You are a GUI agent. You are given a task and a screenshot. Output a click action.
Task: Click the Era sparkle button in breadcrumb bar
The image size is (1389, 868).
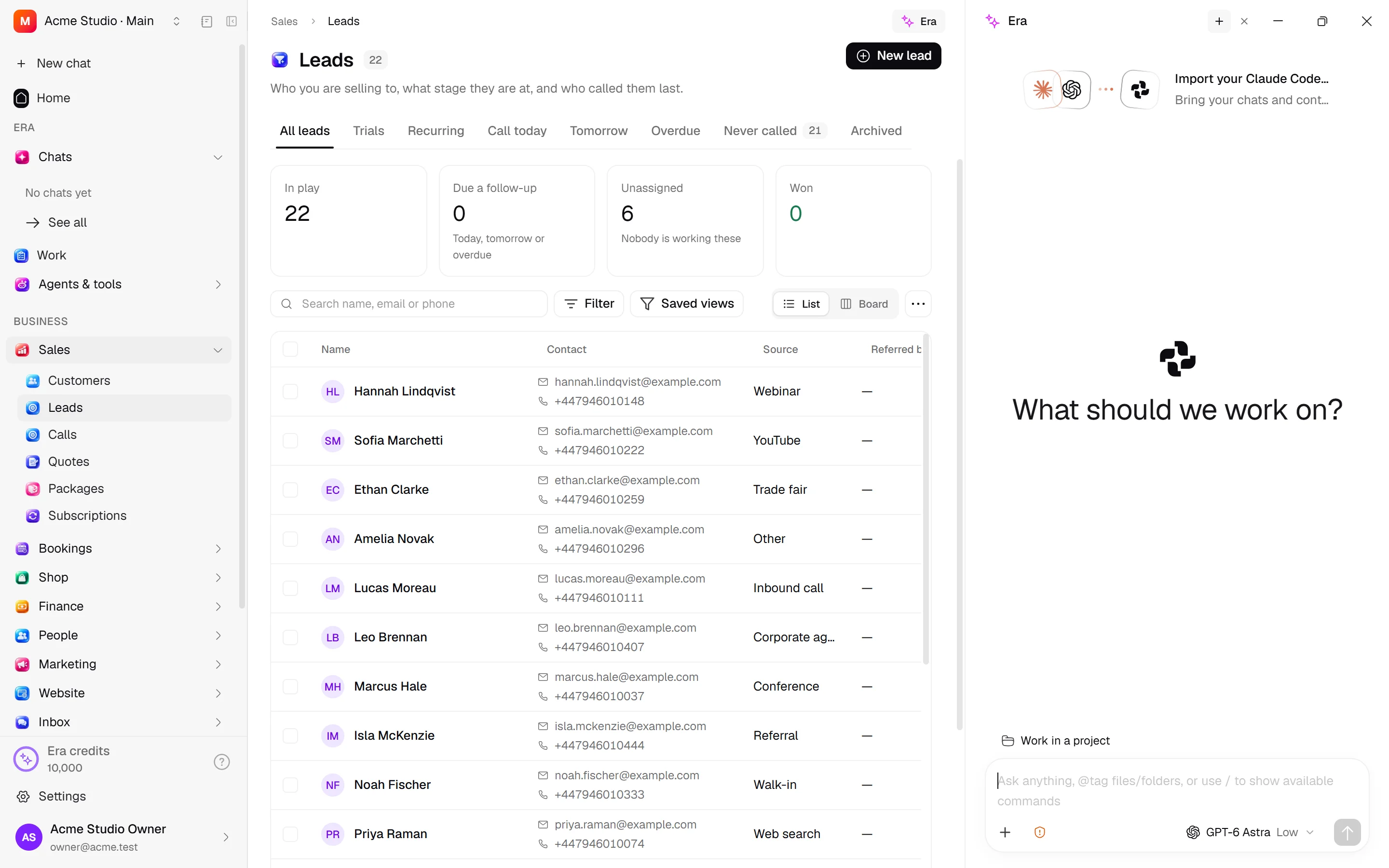[918, 21]
